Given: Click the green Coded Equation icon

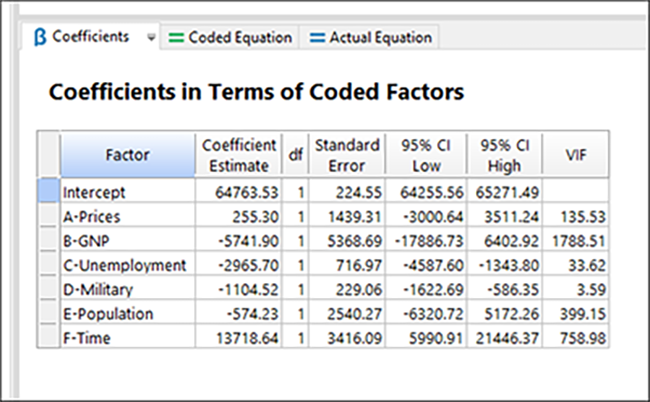Looking at the screenshot, I should (175, 38).
